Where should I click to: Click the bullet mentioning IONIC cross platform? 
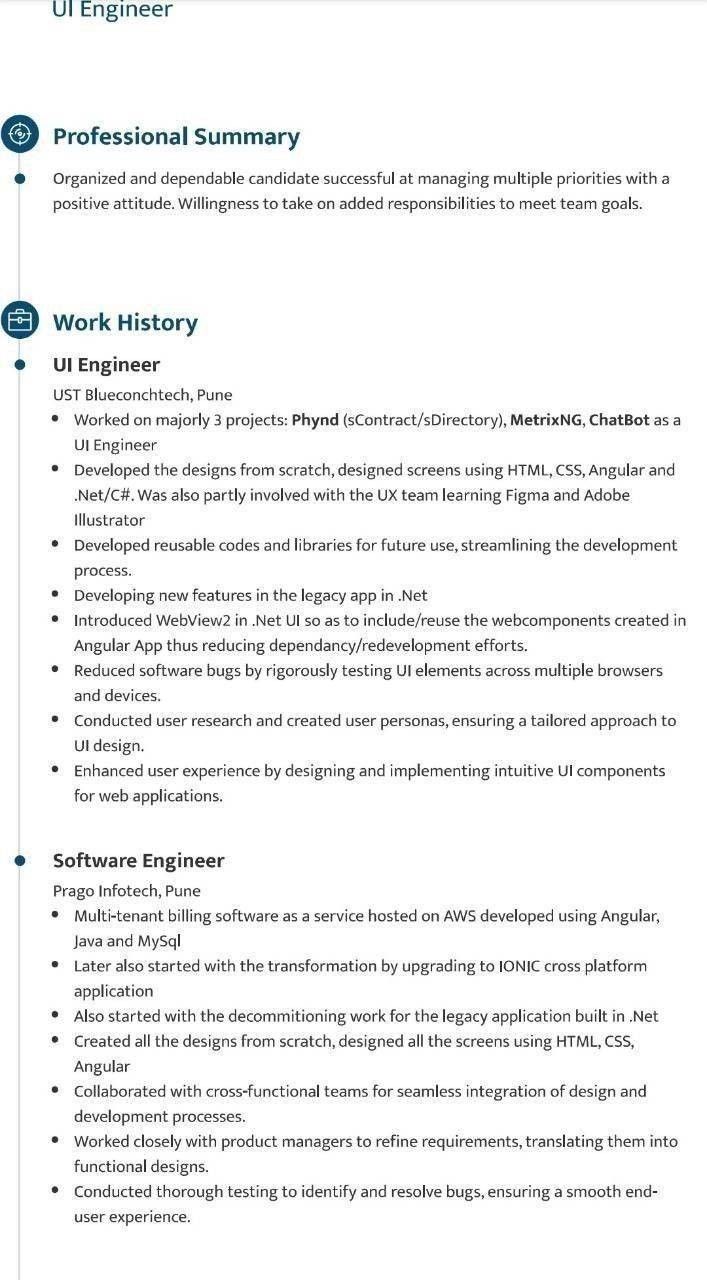[x=360, y=978]
